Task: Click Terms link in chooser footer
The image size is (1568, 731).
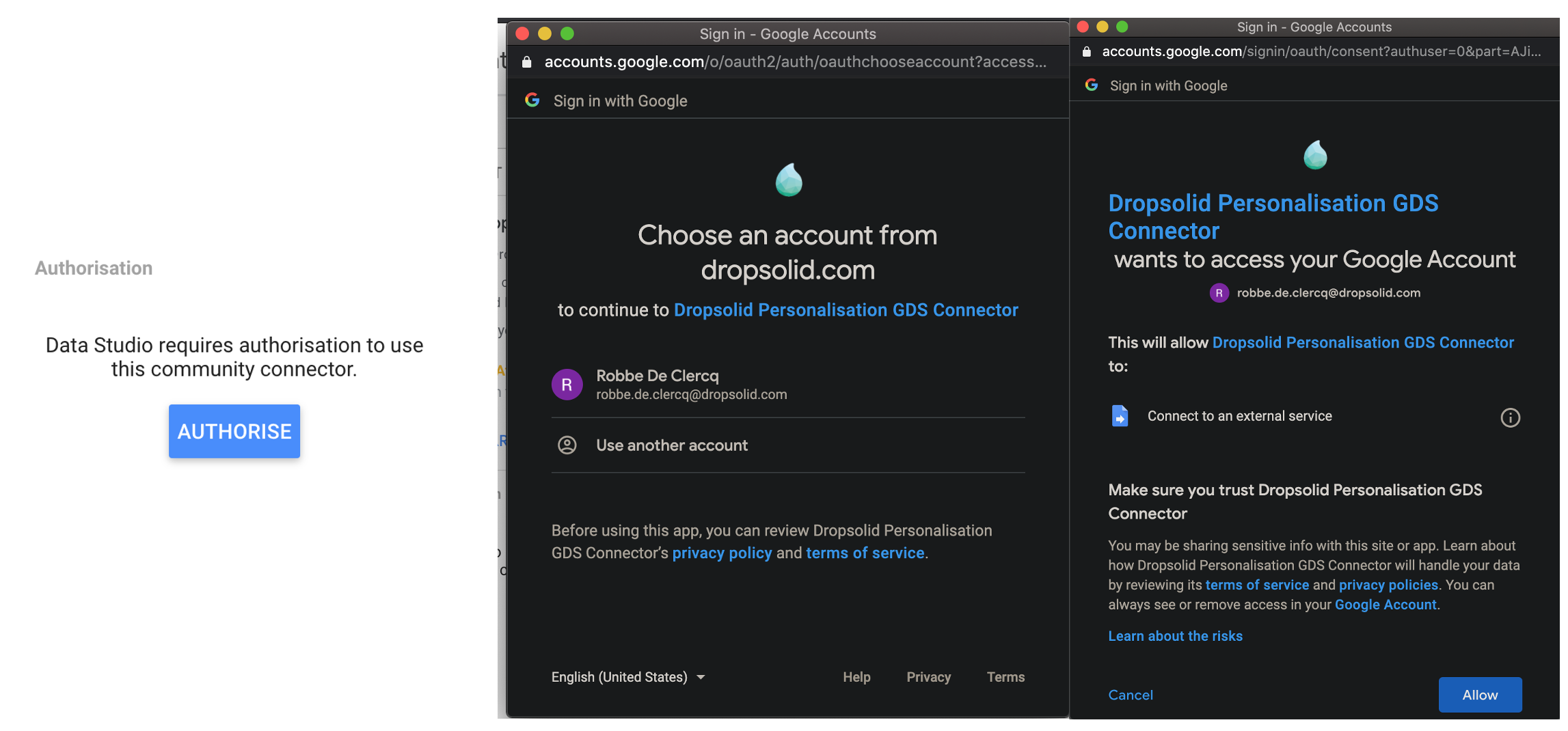Action: 1005,677
